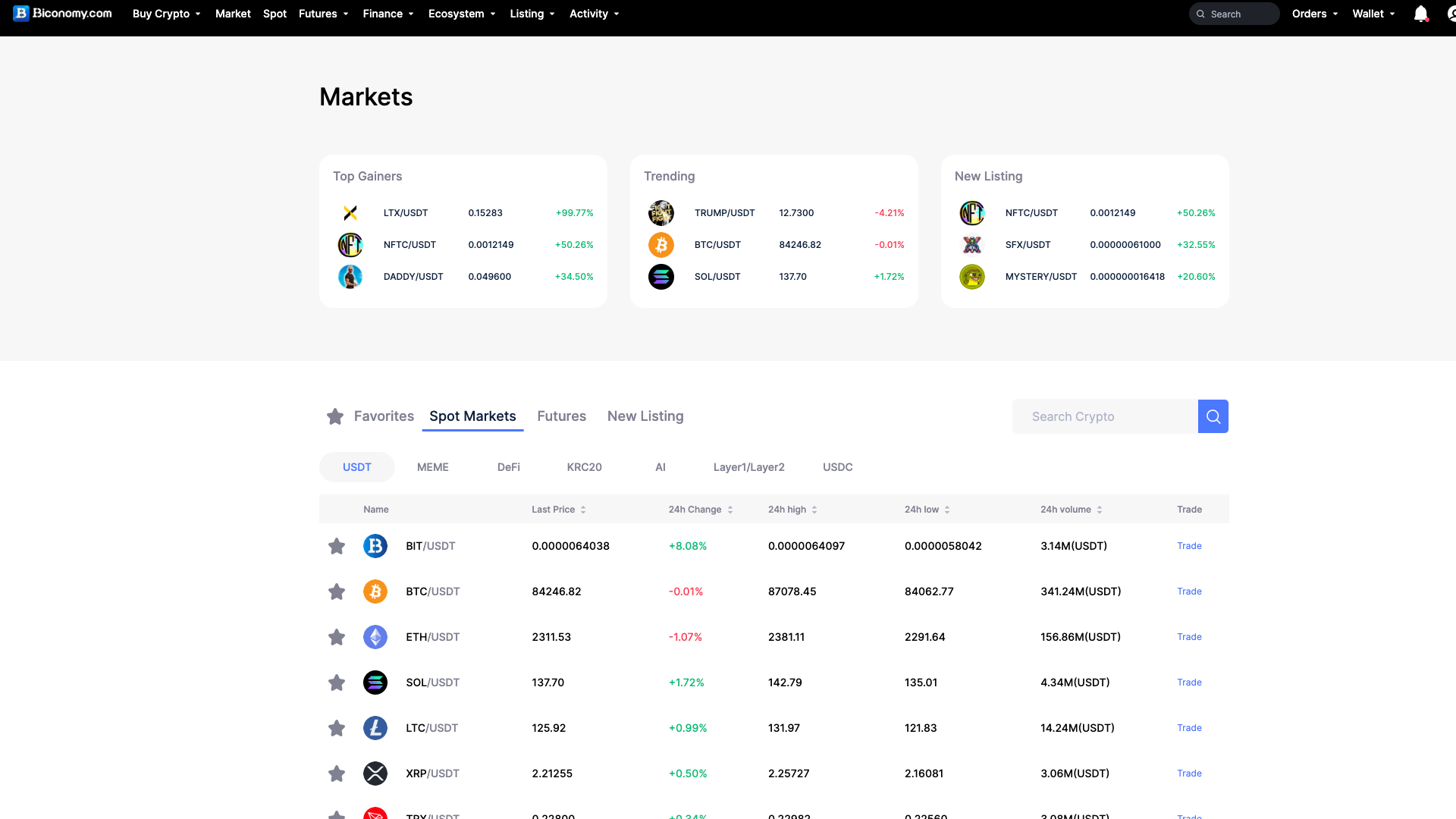Viewport: 1456px width, 819px height.
Task: Switch to the Spot Markets tab
Action: [x=472, y=416]
